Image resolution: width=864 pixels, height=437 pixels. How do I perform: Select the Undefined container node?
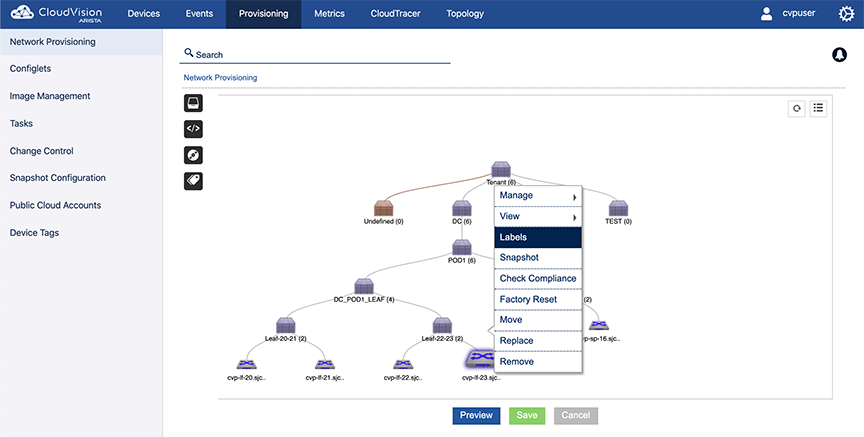click(x=384, y=208)
